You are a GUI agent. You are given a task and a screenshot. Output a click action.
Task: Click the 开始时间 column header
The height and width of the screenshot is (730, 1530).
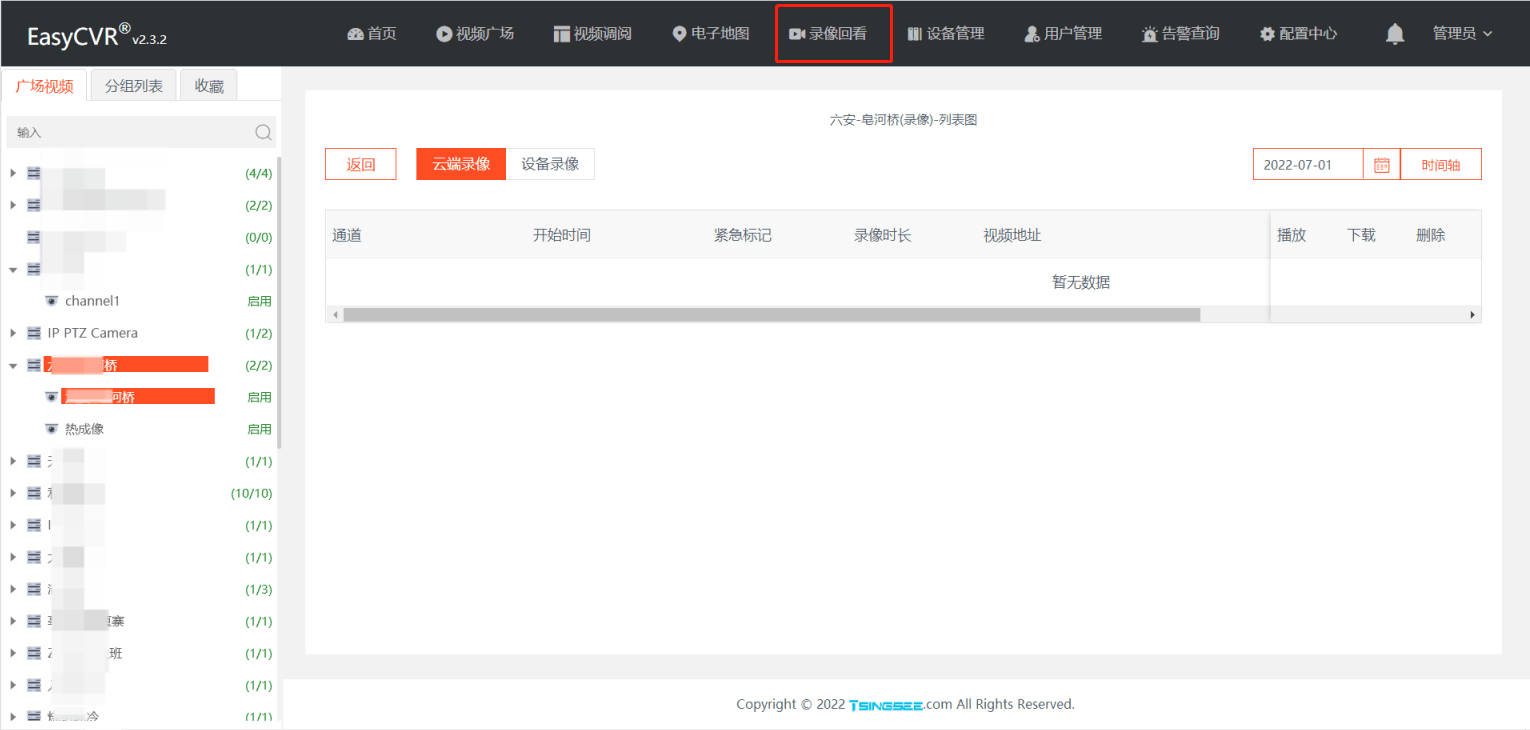coord(562,235)
